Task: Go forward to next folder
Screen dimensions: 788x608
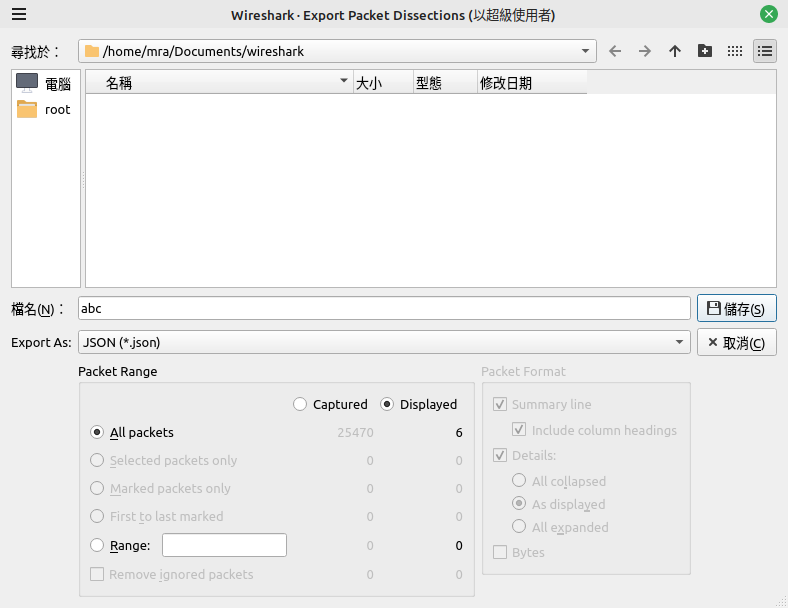Action: [x=645, y=51]
